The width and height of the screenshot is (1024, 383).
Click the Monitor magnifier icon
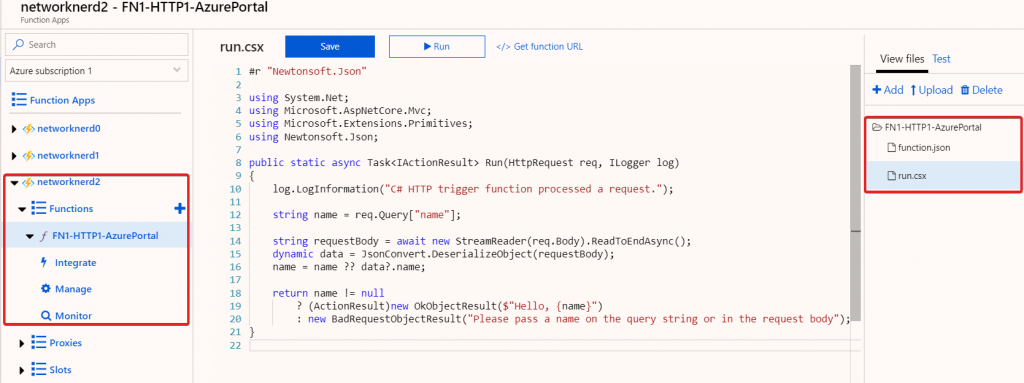(x=46, y=316)
